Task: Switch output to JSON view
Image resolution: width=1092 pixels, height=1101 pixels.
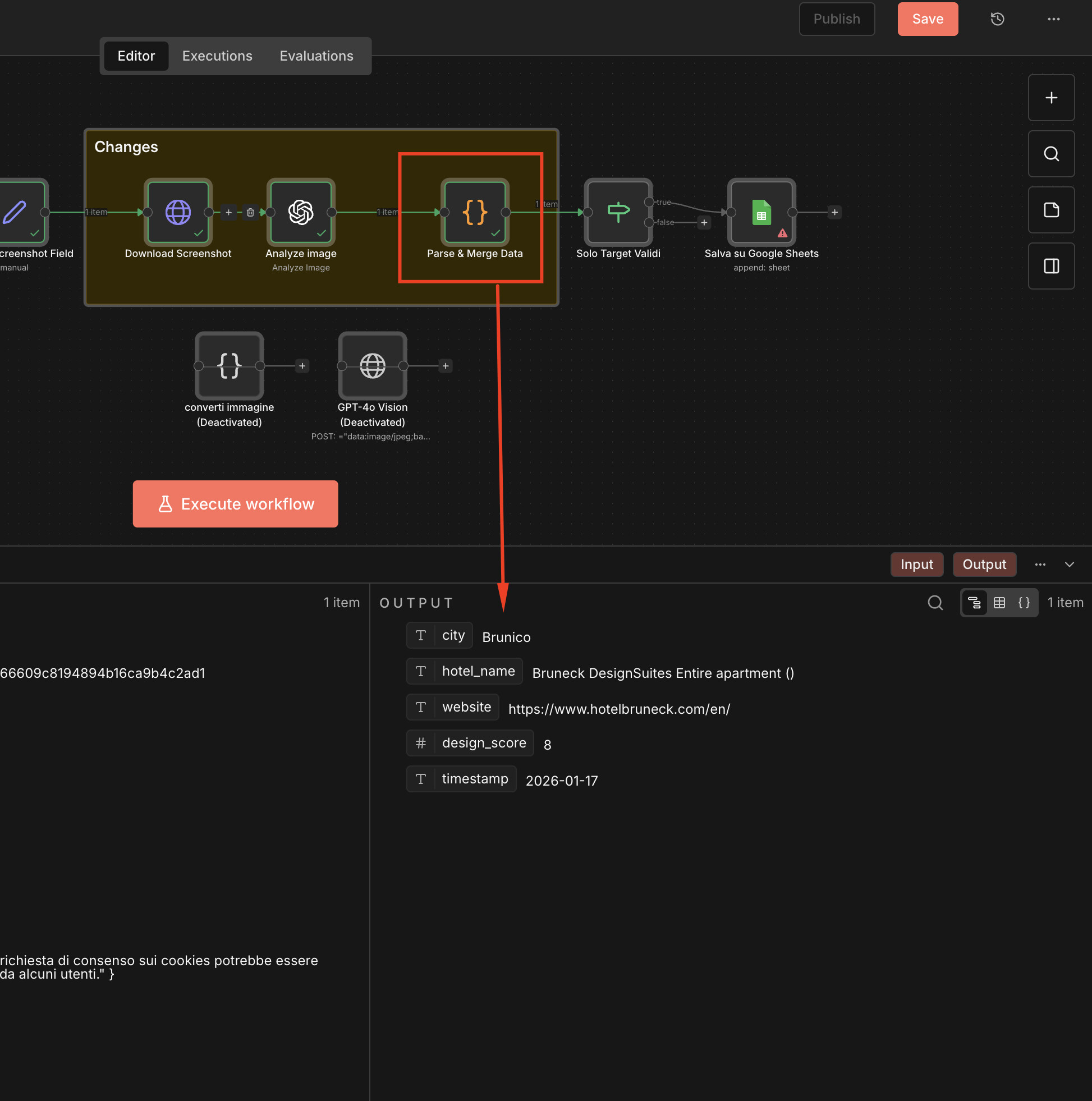Action: (x=1024, y=603)
